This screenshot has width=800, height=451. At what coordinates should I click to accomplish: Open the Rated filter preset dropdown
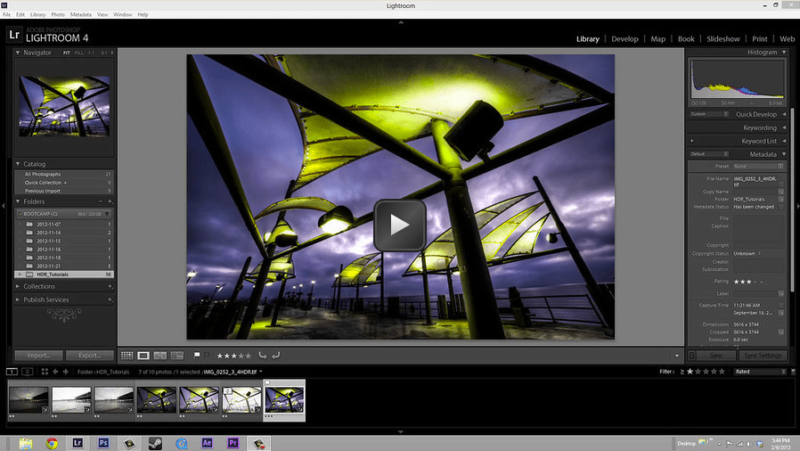(761, 371)
